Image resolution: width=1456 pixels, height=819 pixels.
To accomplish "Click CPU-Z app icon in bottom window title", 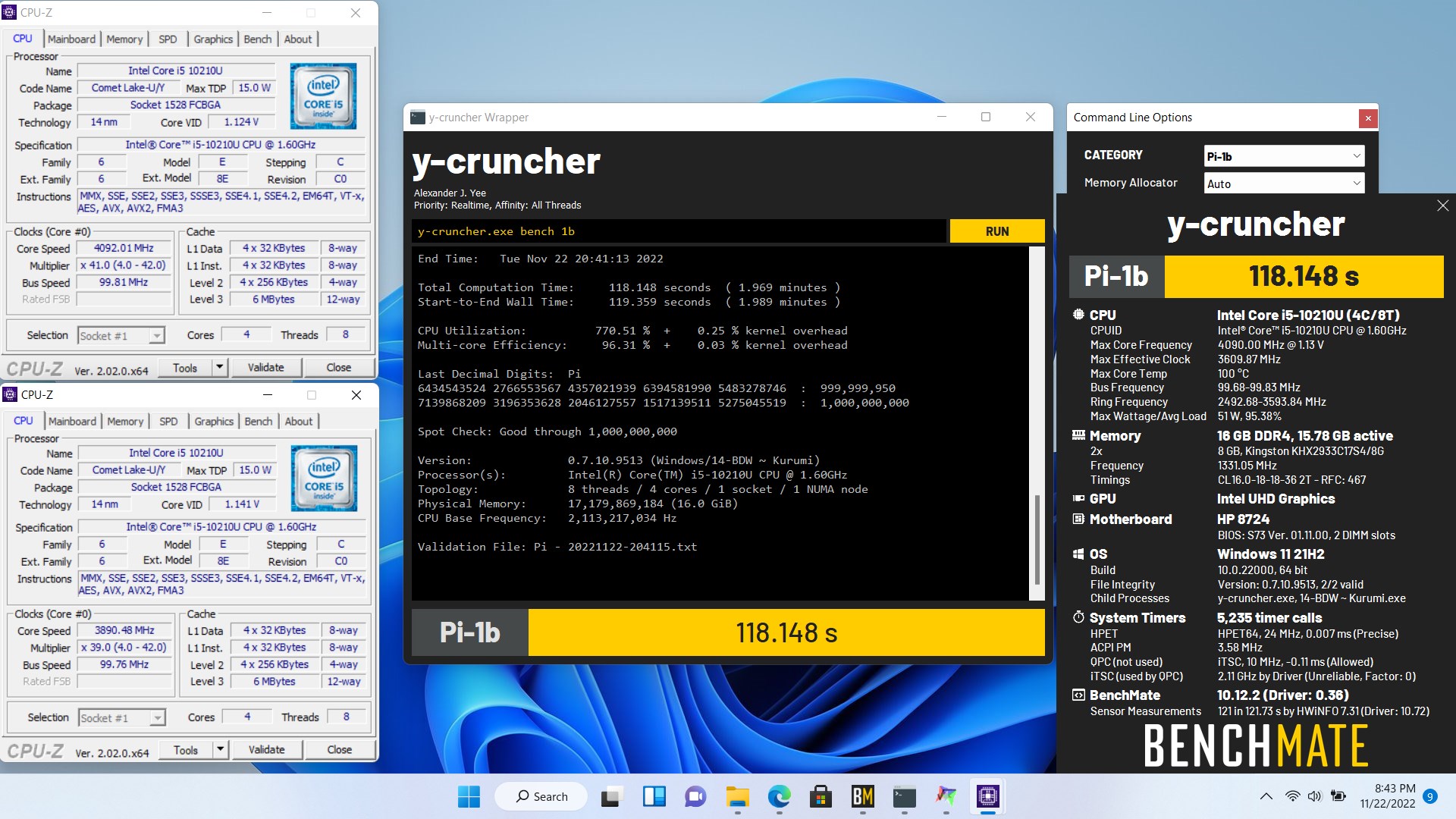I will (x=11, y=394).
